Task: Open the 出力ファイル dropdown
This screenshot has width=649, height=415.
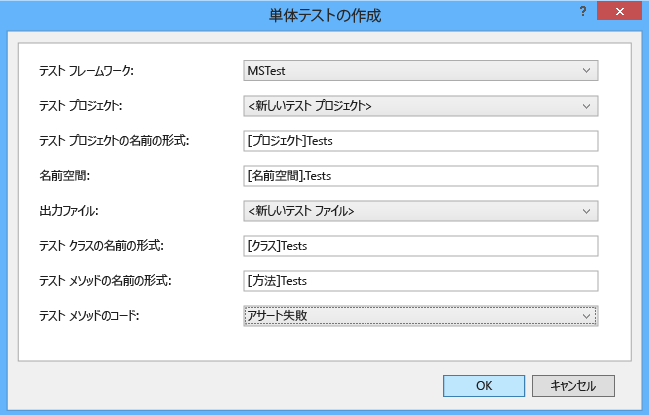Action: [421, 211]
